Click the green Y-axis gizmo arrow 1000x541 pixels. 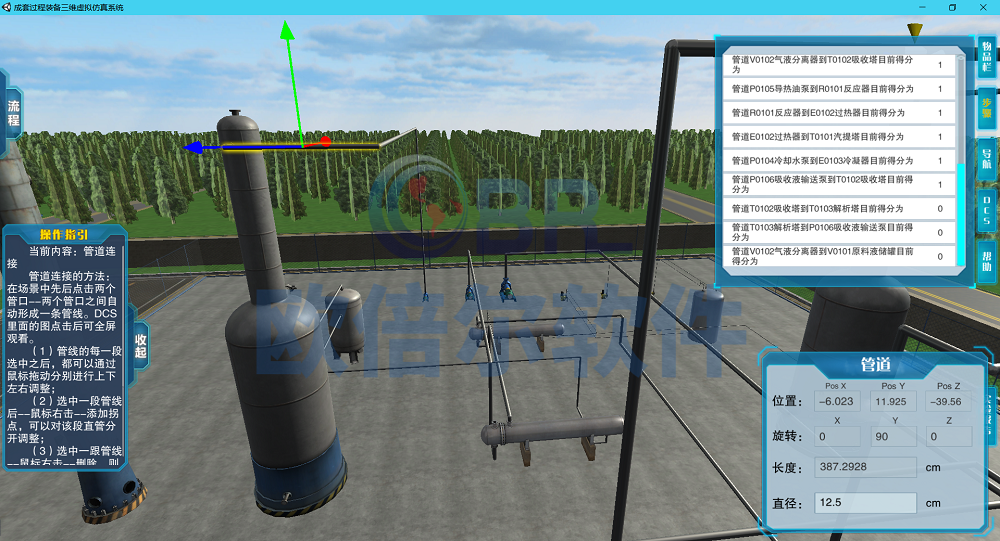[287, 30]
